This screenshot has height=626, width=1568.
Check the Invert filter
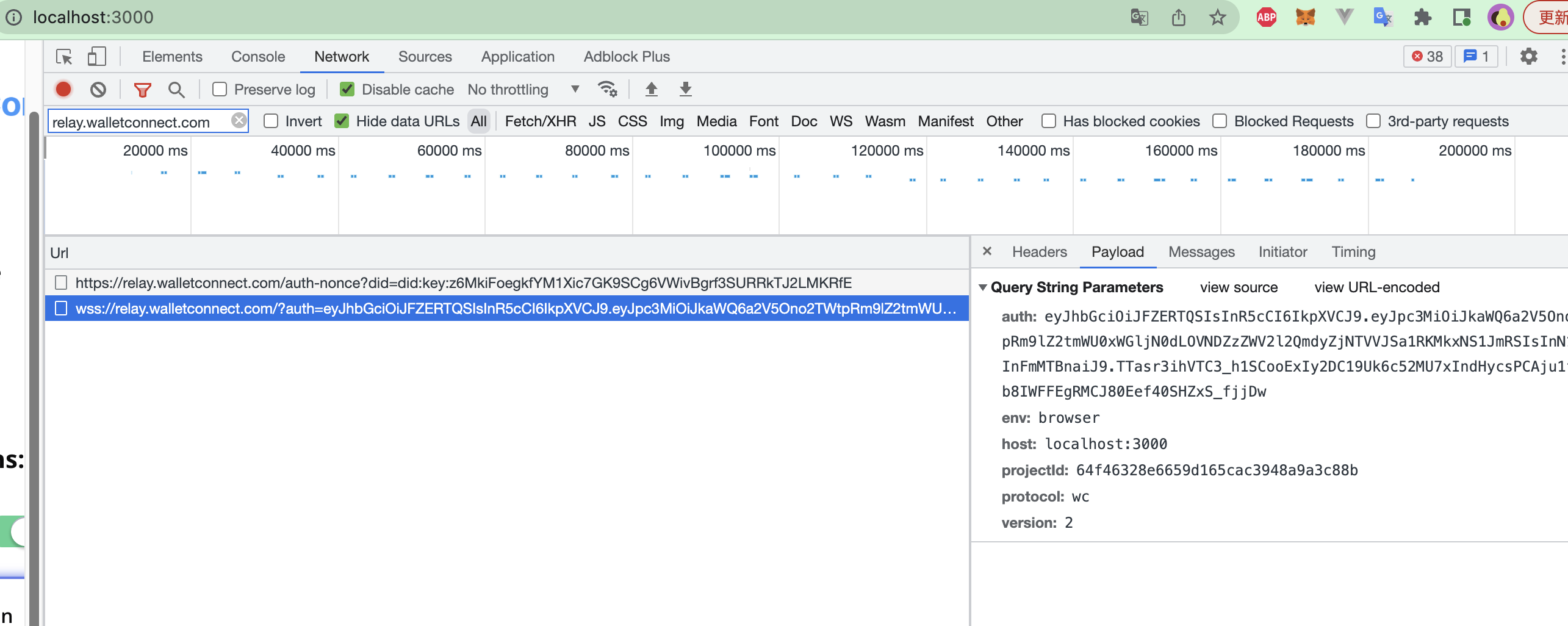point(271,121)
